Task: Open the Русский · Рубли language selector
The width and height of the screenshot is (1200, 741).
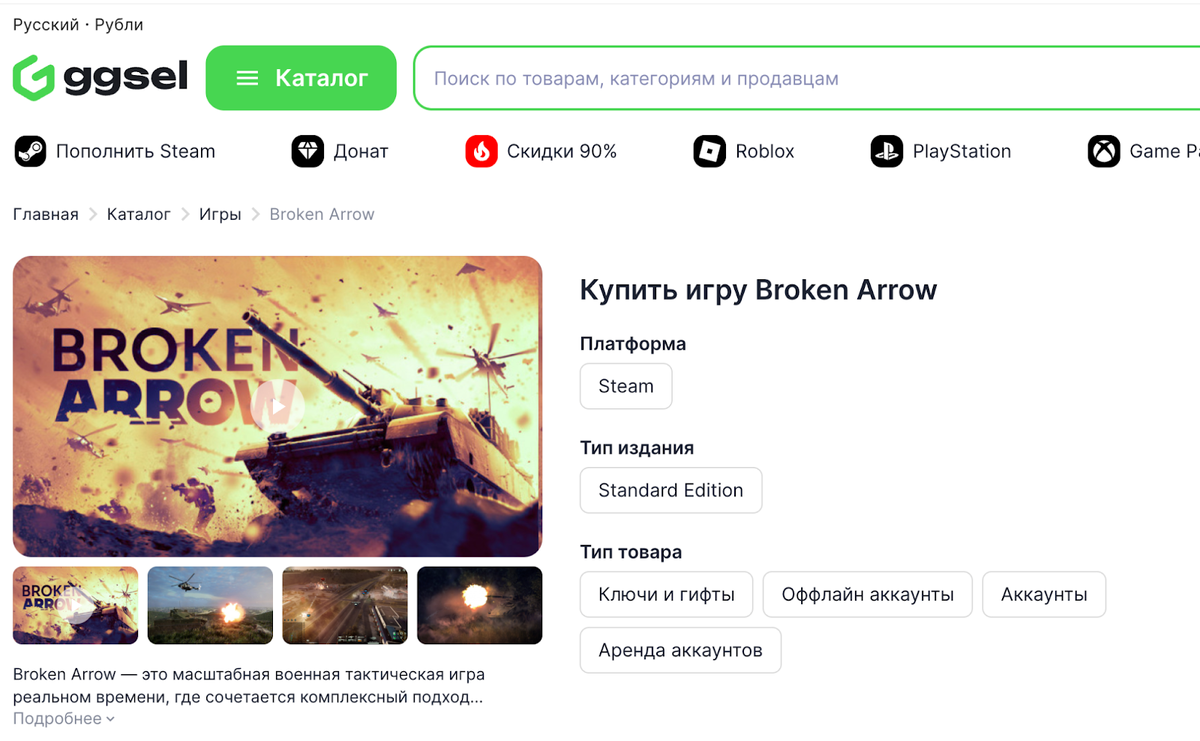Action: 78,25
